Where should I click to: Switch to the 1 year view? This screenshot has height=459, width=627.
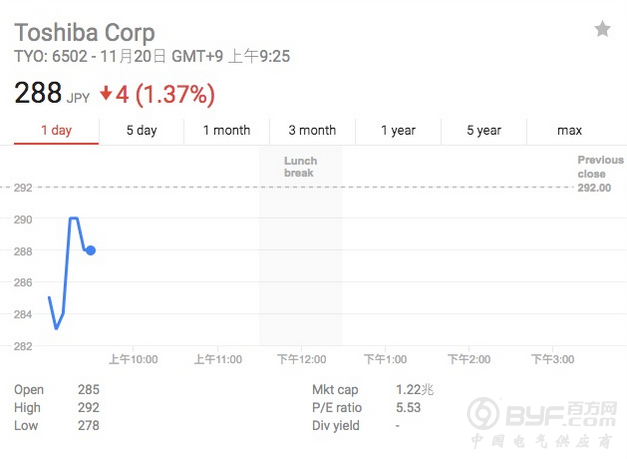[398, 131]
